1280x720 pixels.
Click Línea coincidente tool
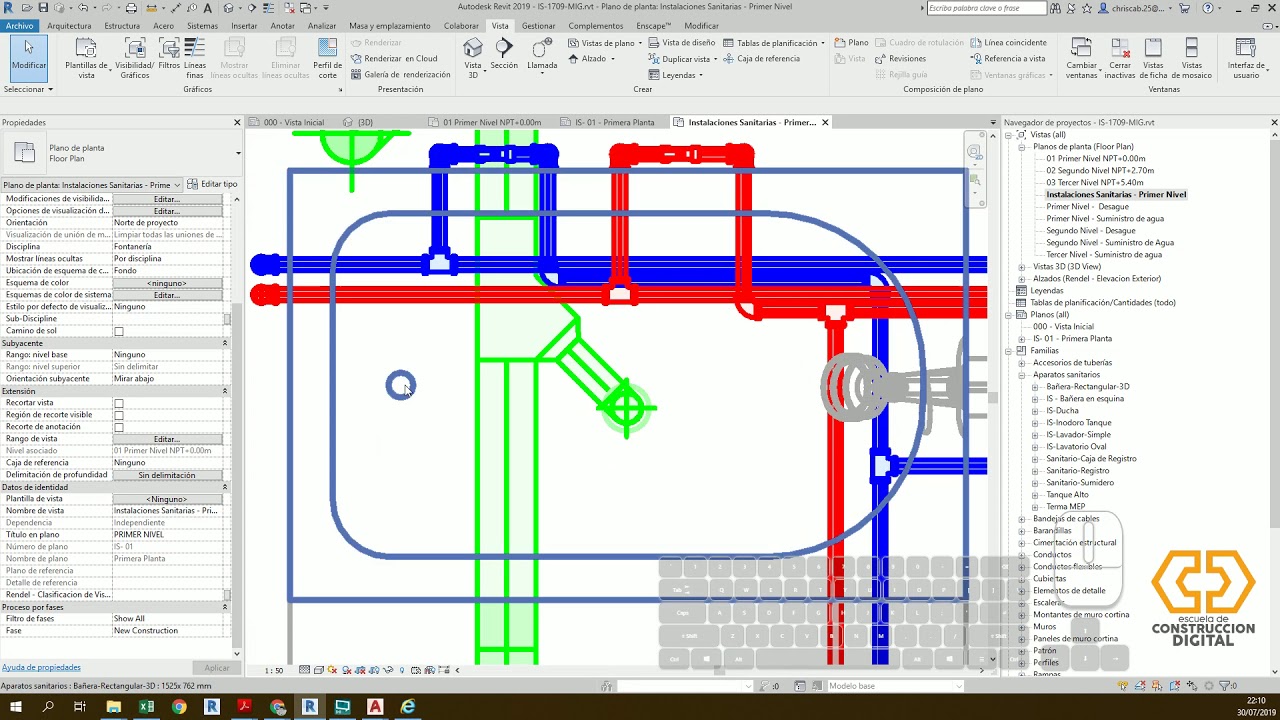1008,43
